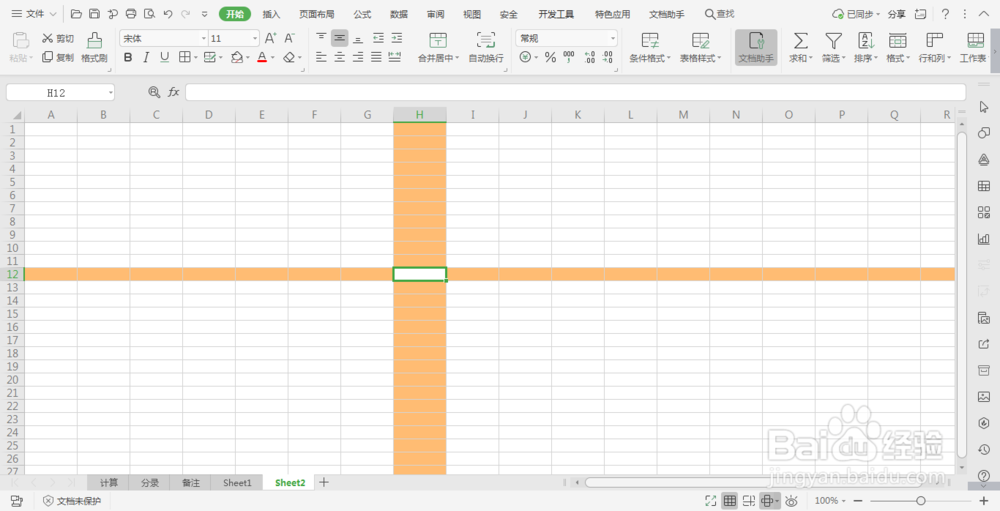Open the 公式 (Formulas) tab
This screenshot has width=1000, height=511.
(362, 14)
